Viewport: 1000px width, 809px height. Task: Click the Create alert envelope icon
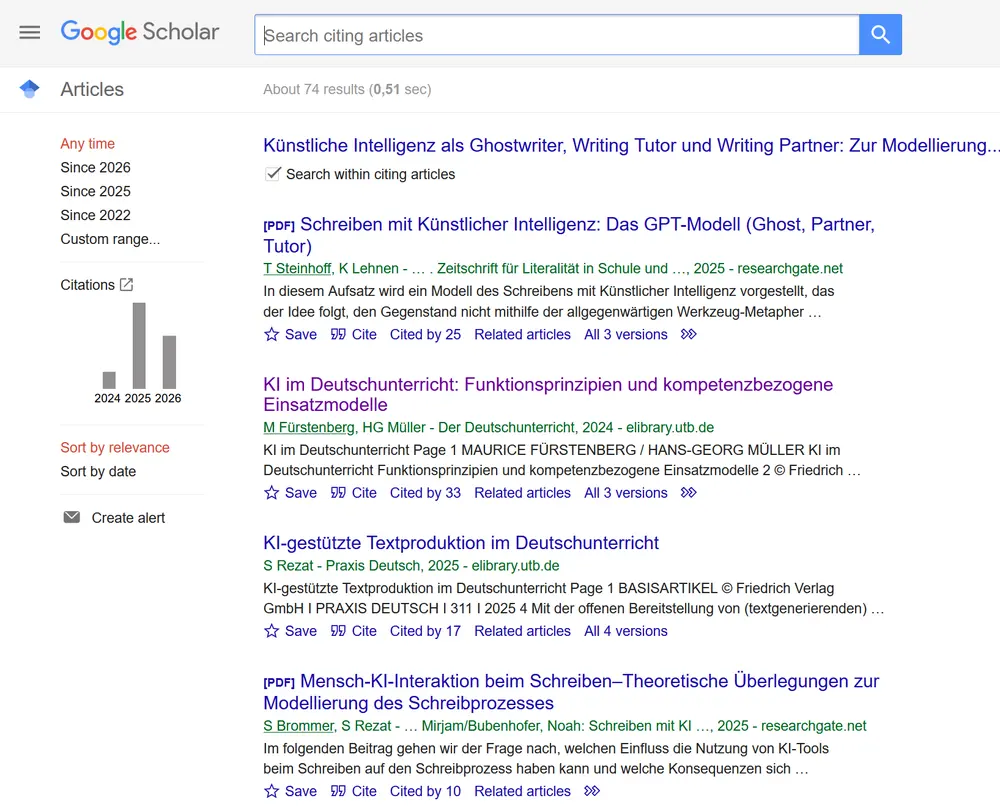coord(72,517)
